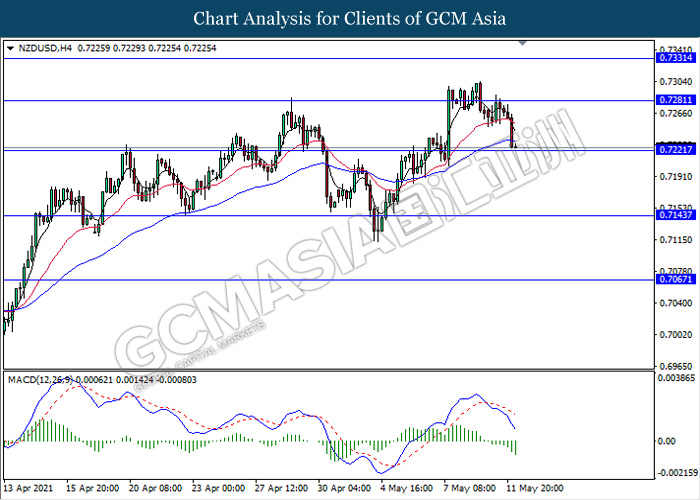Click the 27 Apr 12:00 time label
The width and height of the screenshot is (700, 500).
tap(281, 488)
